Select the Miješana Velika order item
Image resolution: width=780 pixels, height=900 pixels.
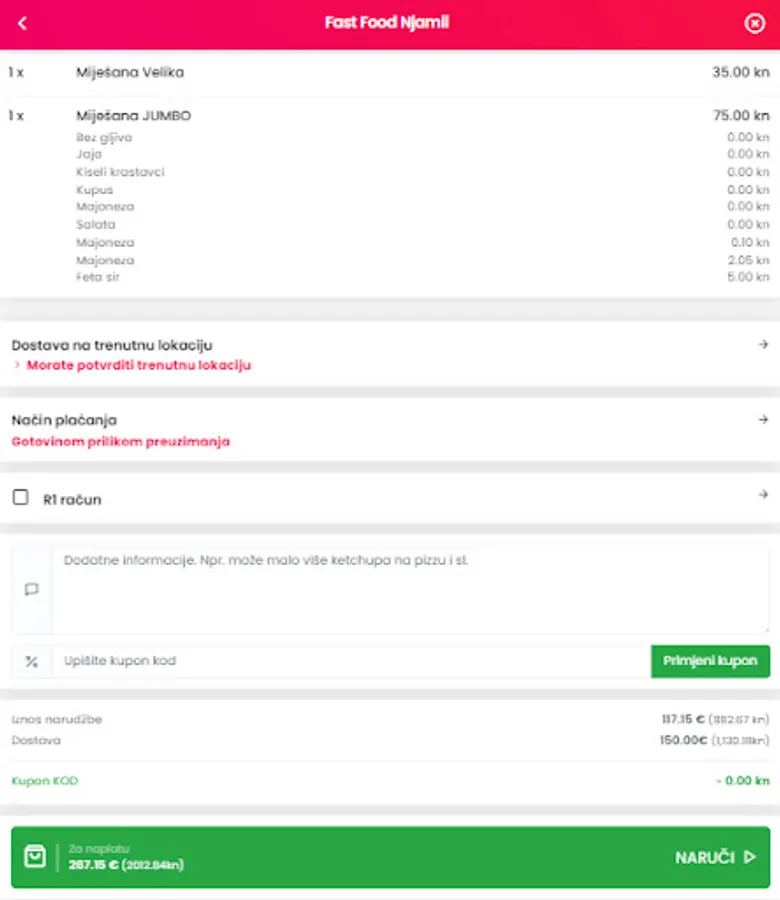pyautogui.click(x=130, y=72)
